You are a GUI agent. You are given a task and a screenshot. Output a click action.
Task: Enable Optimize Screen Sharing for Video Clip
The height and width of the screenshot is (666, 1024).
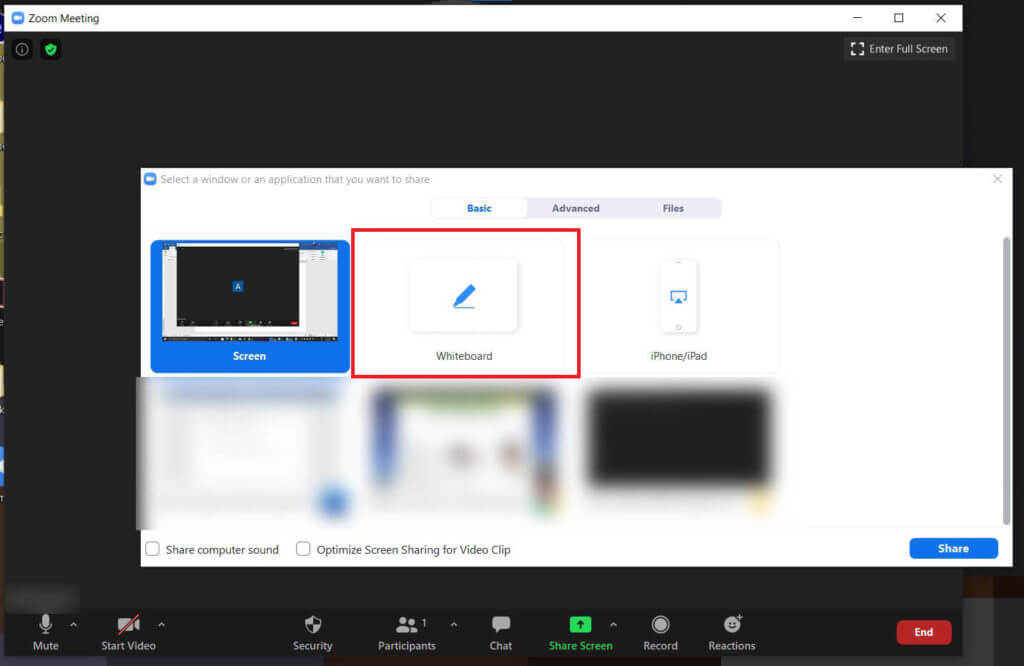303,549
